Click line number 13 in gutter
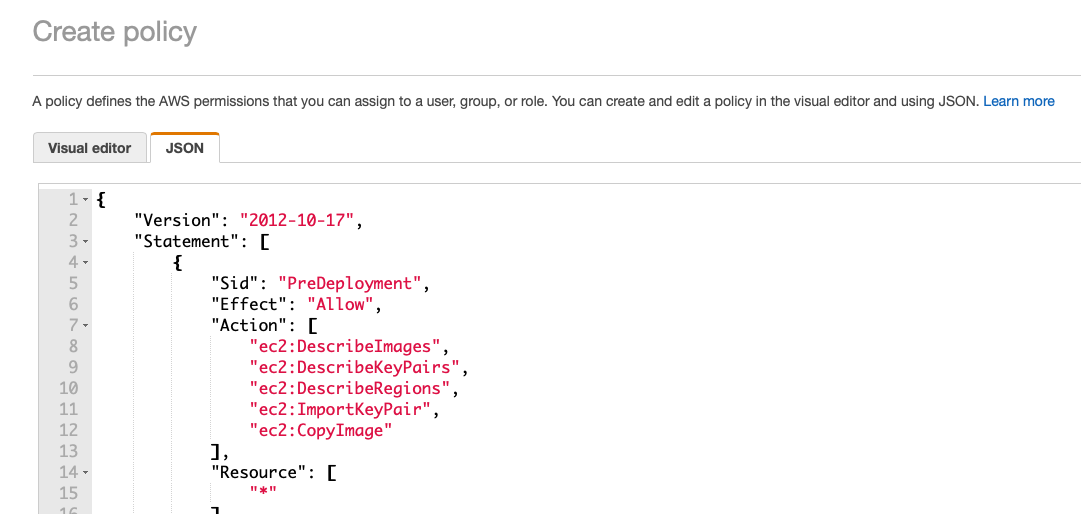This screenshot has height=514, width=1081. point(69,451)
